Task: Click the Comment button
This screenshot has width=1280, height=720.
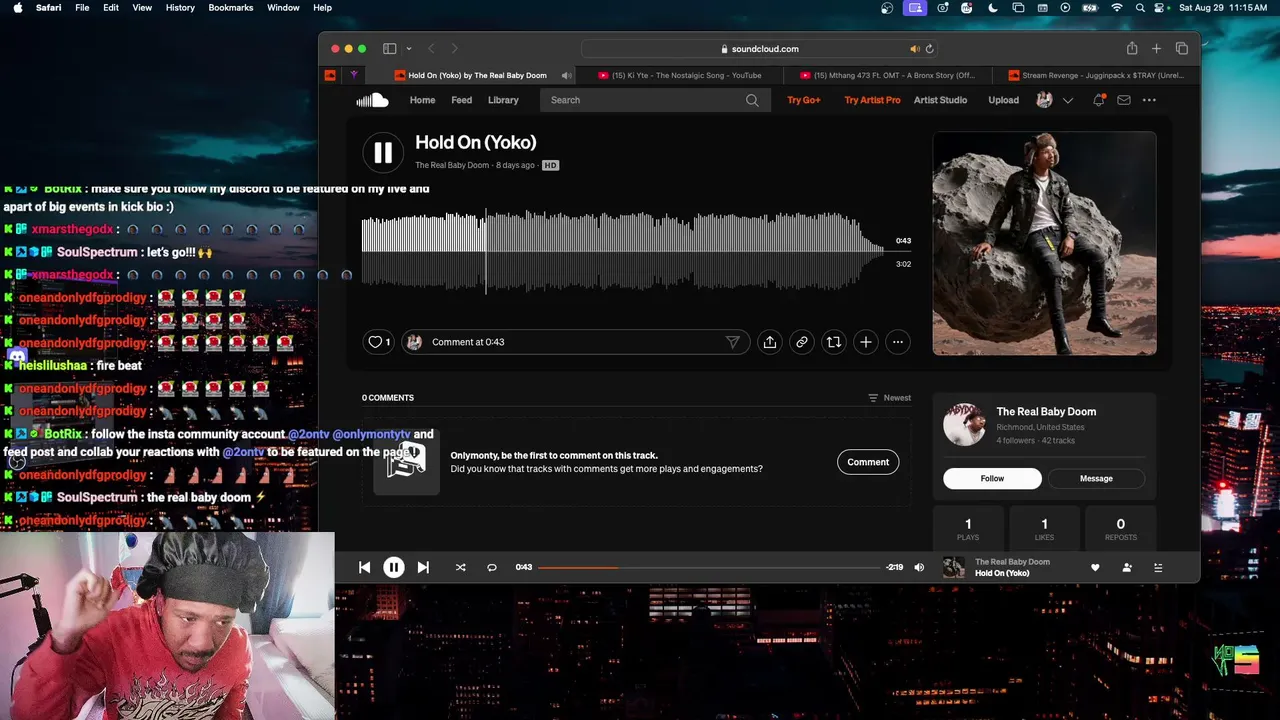Action: tap(868, 462)
